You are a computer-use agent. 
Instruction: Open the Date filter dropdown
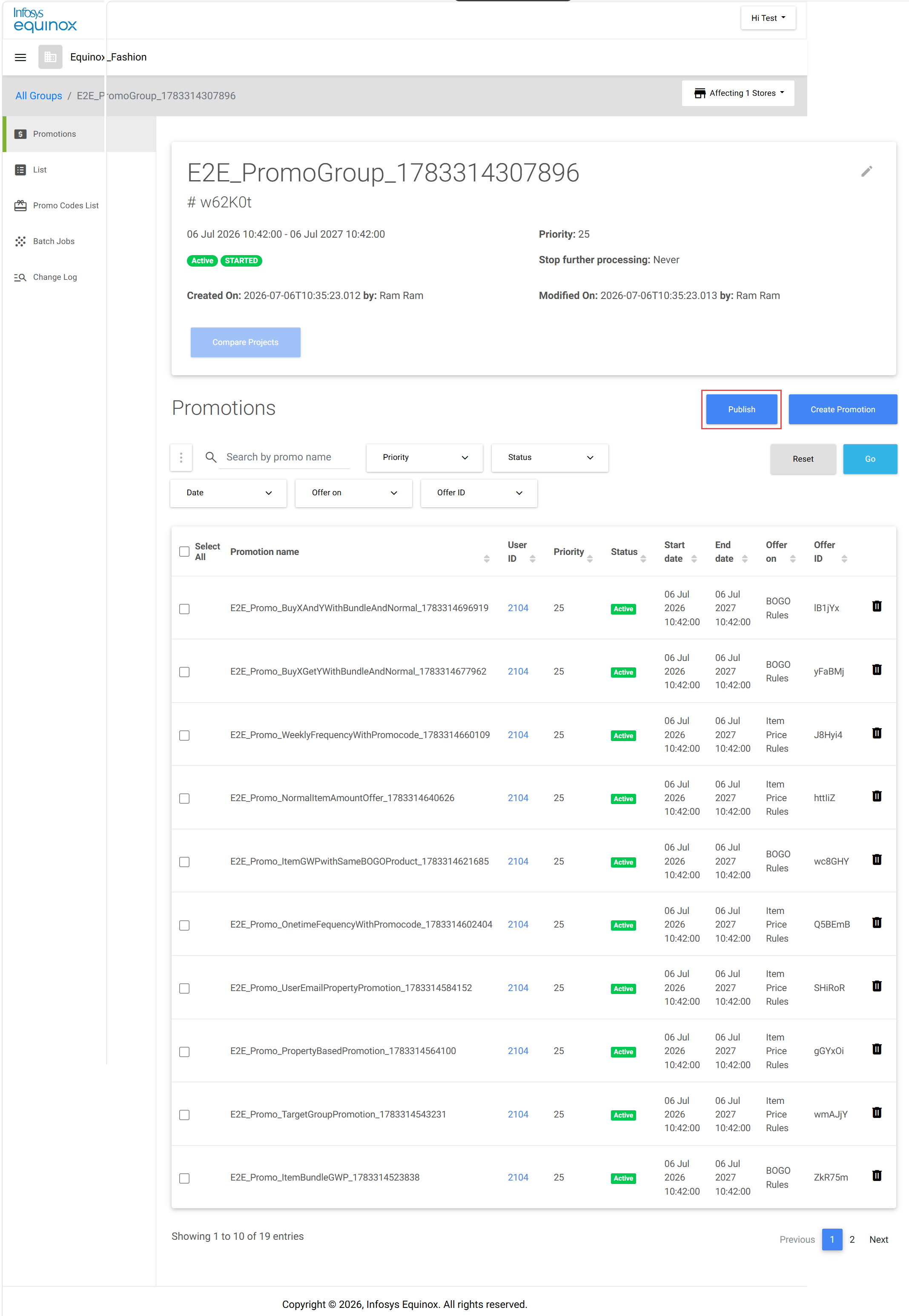click(x=228, y=493)
